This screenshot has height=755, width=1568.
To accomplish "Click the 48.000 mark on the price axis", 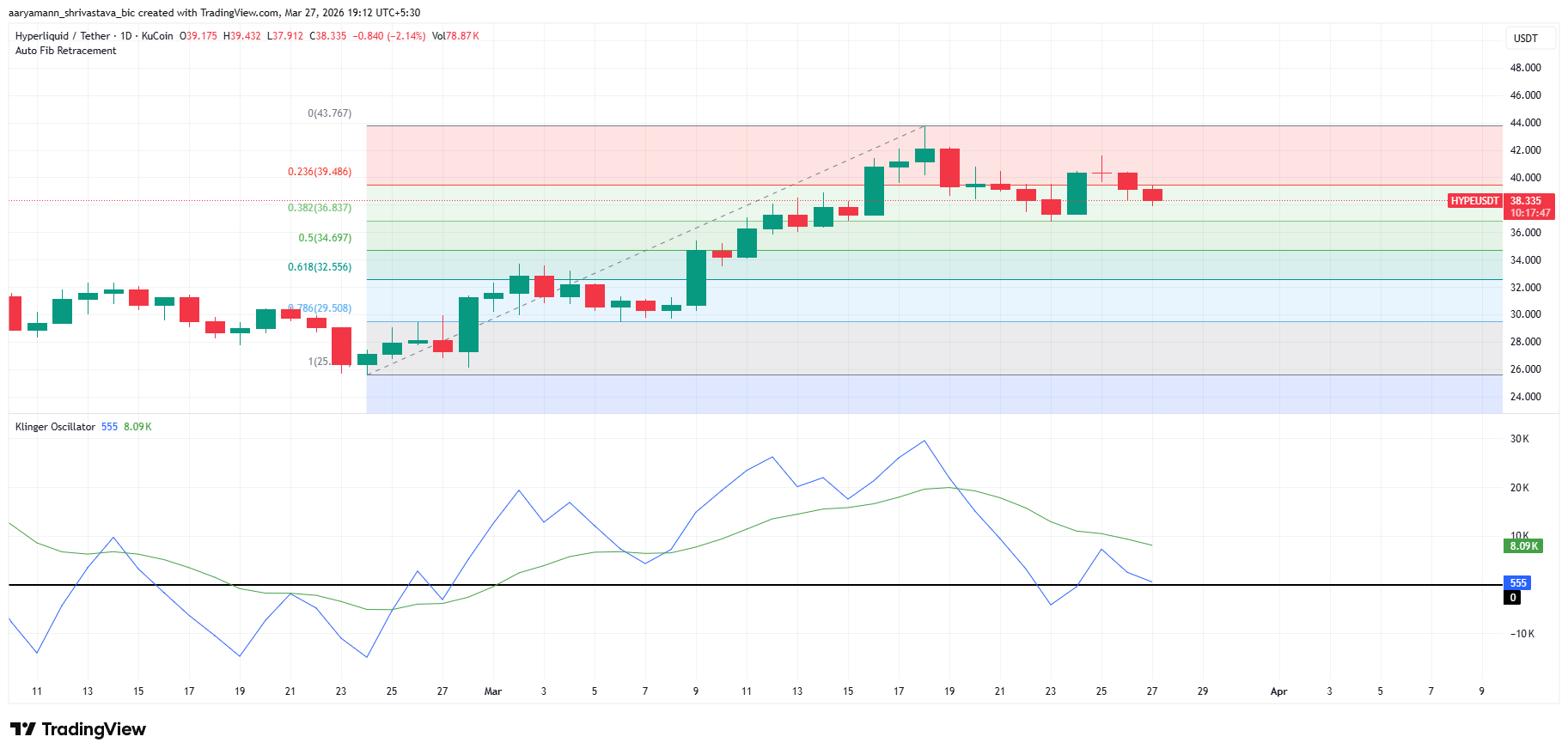I will point(1525,68).
